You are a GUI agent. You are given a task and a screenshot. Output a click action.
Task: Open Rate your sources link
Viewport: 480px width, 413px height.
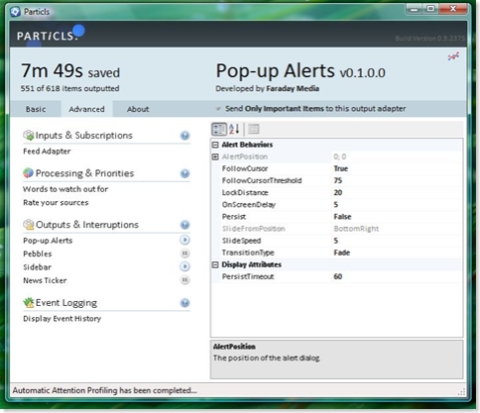click(56, 203)
